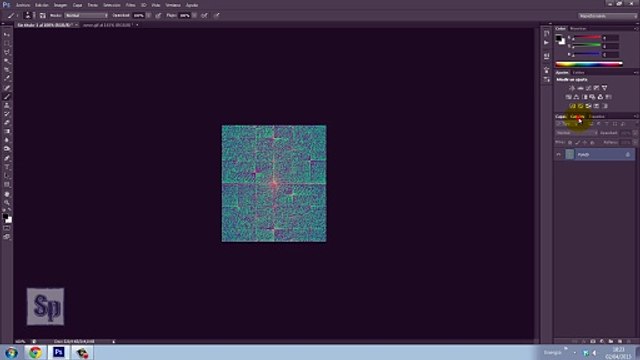This screenshot has width=640, height=360.
Task: Create a new layer from Capas panel footer
Action: (x=620, y=341)
